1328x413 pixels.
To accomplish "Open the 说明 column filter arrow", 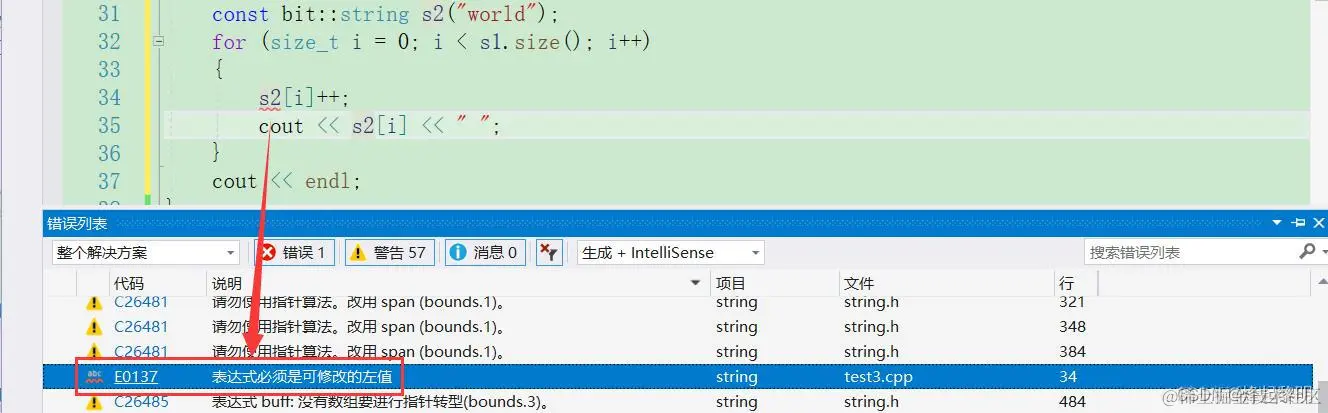I will [696, 284].
